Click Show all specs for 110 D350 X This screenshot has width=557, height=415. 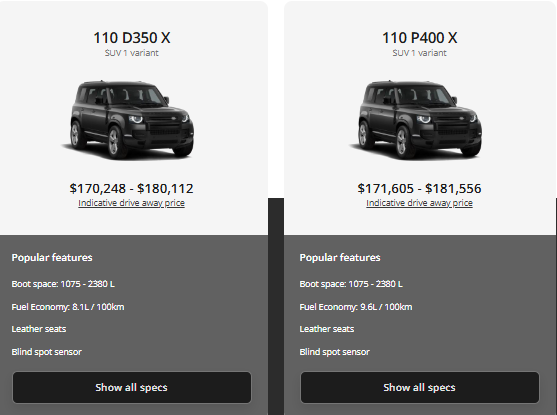tap(132, 387)
